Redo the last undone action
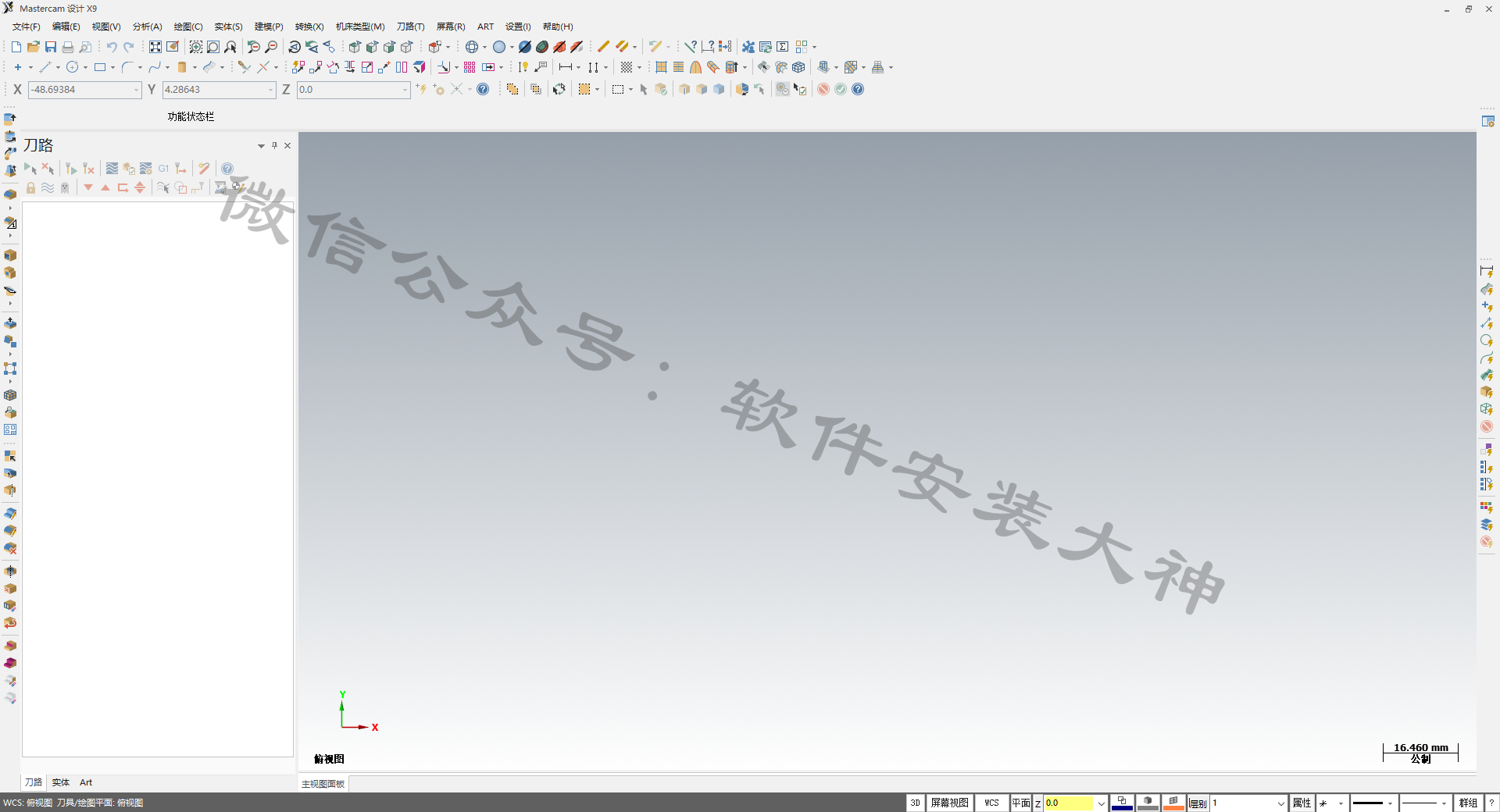The image size is (1500, 812). click(x=129, y=47)
